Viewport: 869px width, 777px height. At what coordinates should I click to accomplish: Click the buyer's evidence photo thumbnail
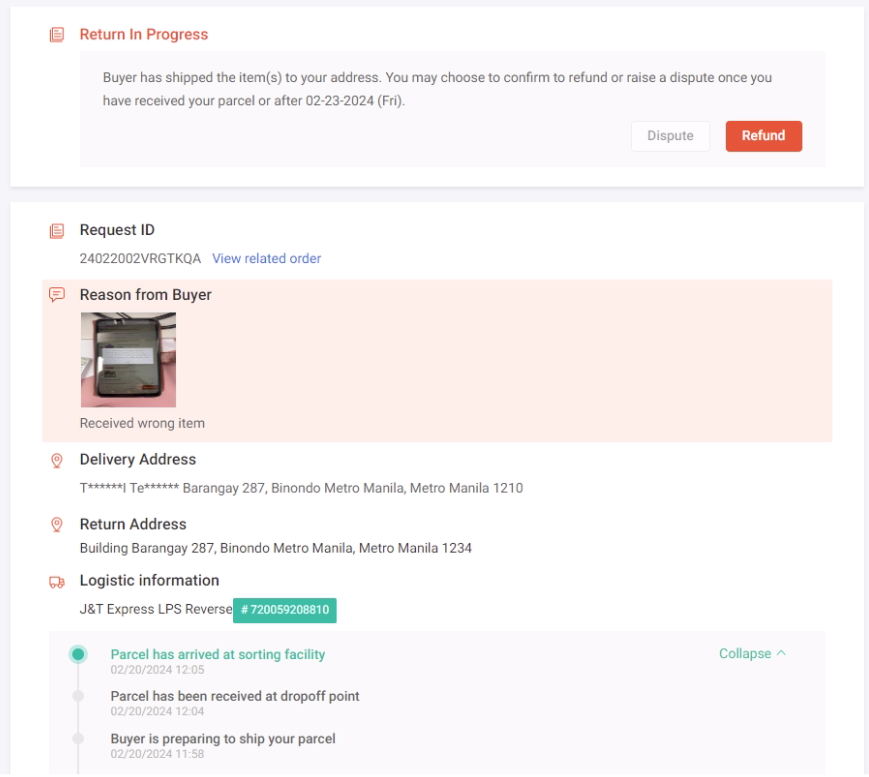pos(127,360)
